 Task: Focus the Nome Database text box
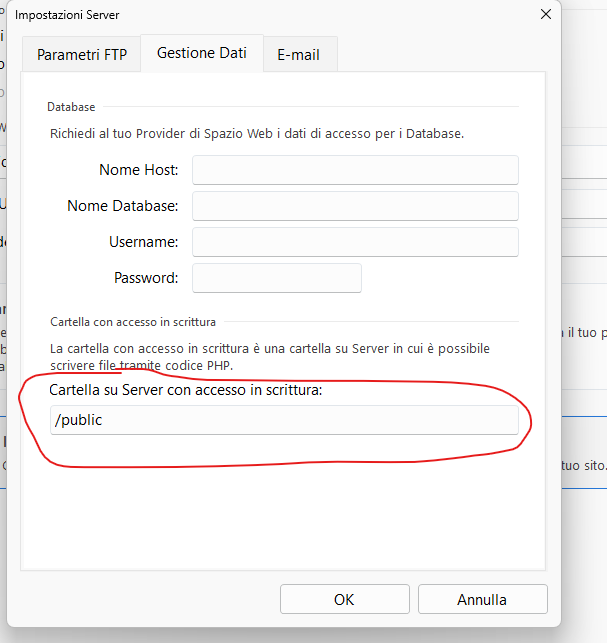pyautogui.click(x=355, y=206)
